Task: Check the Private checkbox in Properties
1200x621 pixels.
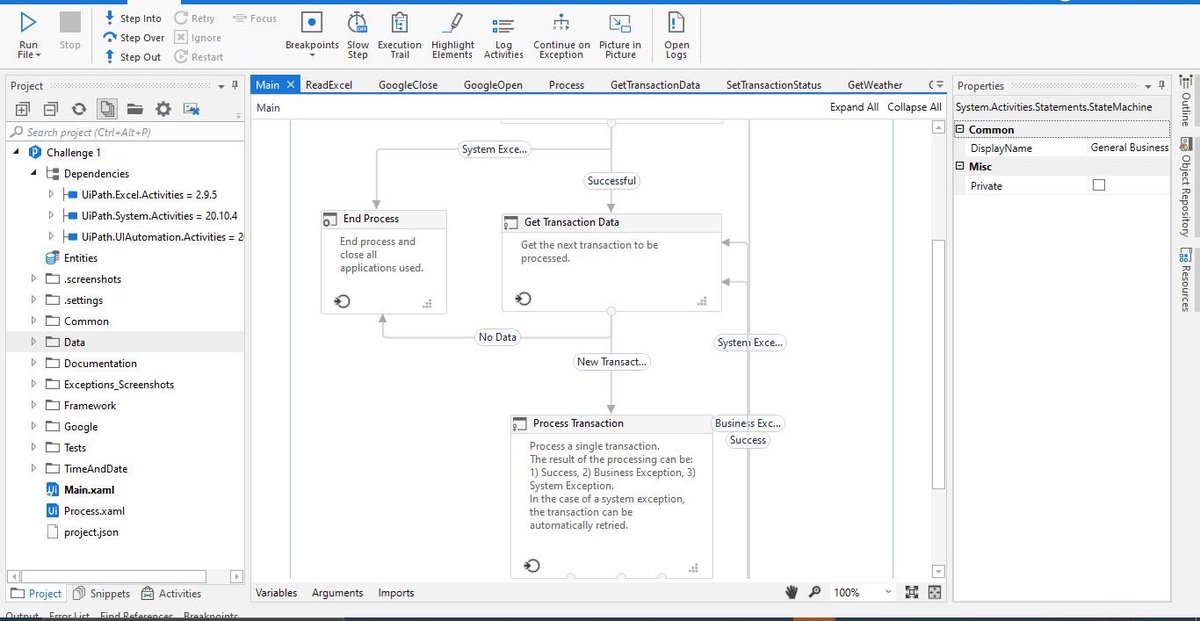Action: [x=1099, y=186]
